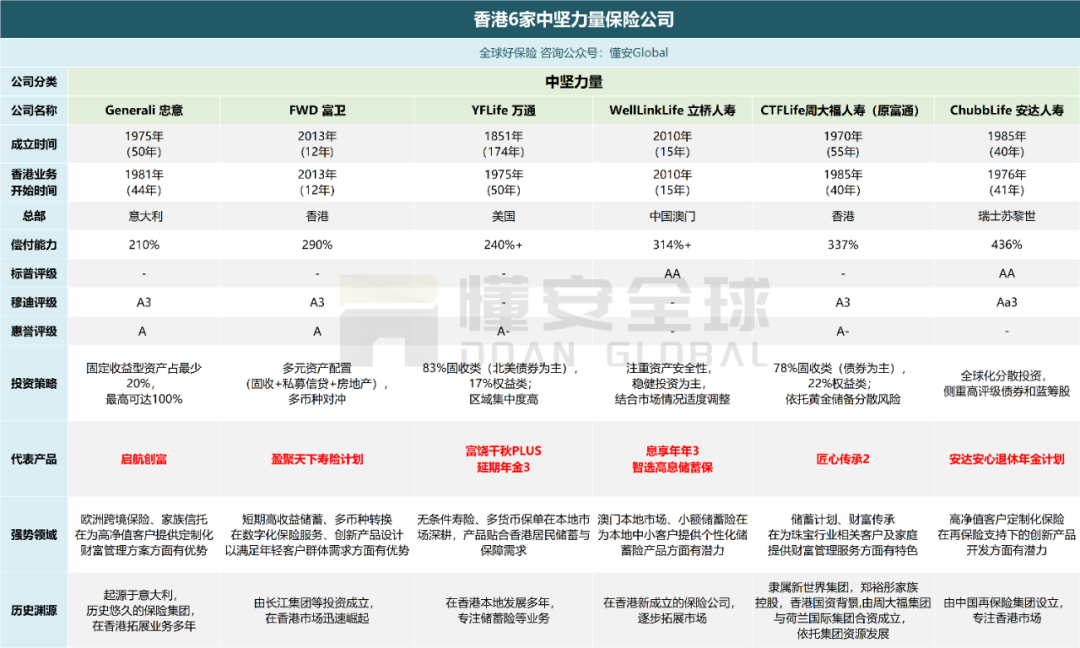Open the 启航创富 product link
The width and height of the screenshot is (1080, 648).
[x=143, y=459]
